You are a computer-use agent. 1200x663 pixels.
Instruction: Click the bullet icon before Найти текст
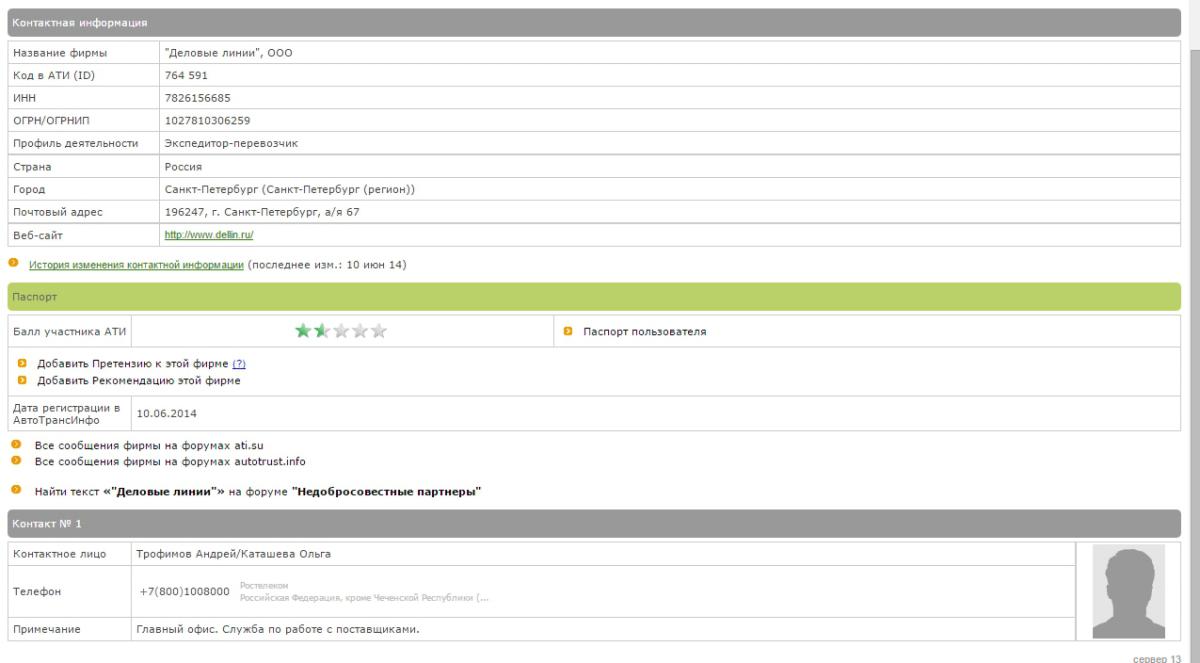coord(15,491)
